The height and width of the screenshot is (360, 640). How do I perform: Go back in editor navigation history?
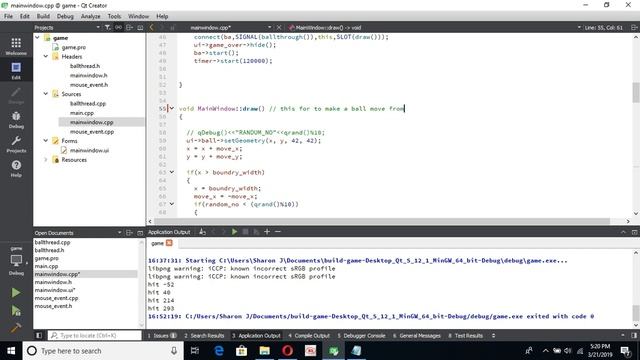pyautogui.click(x=151, y=27)
